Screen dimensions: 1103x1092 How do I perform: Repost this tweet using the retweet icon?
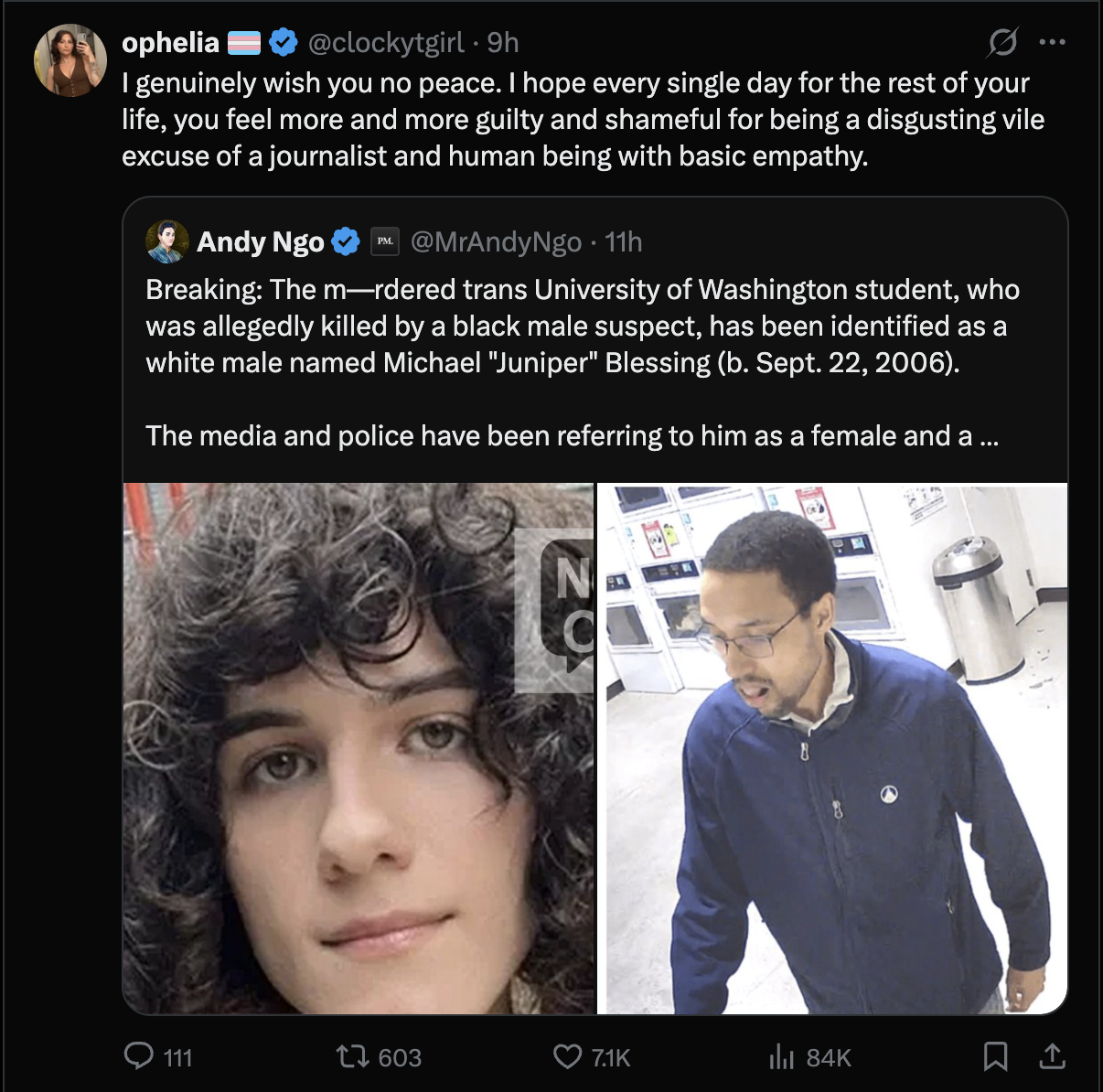coord(351,1057)
